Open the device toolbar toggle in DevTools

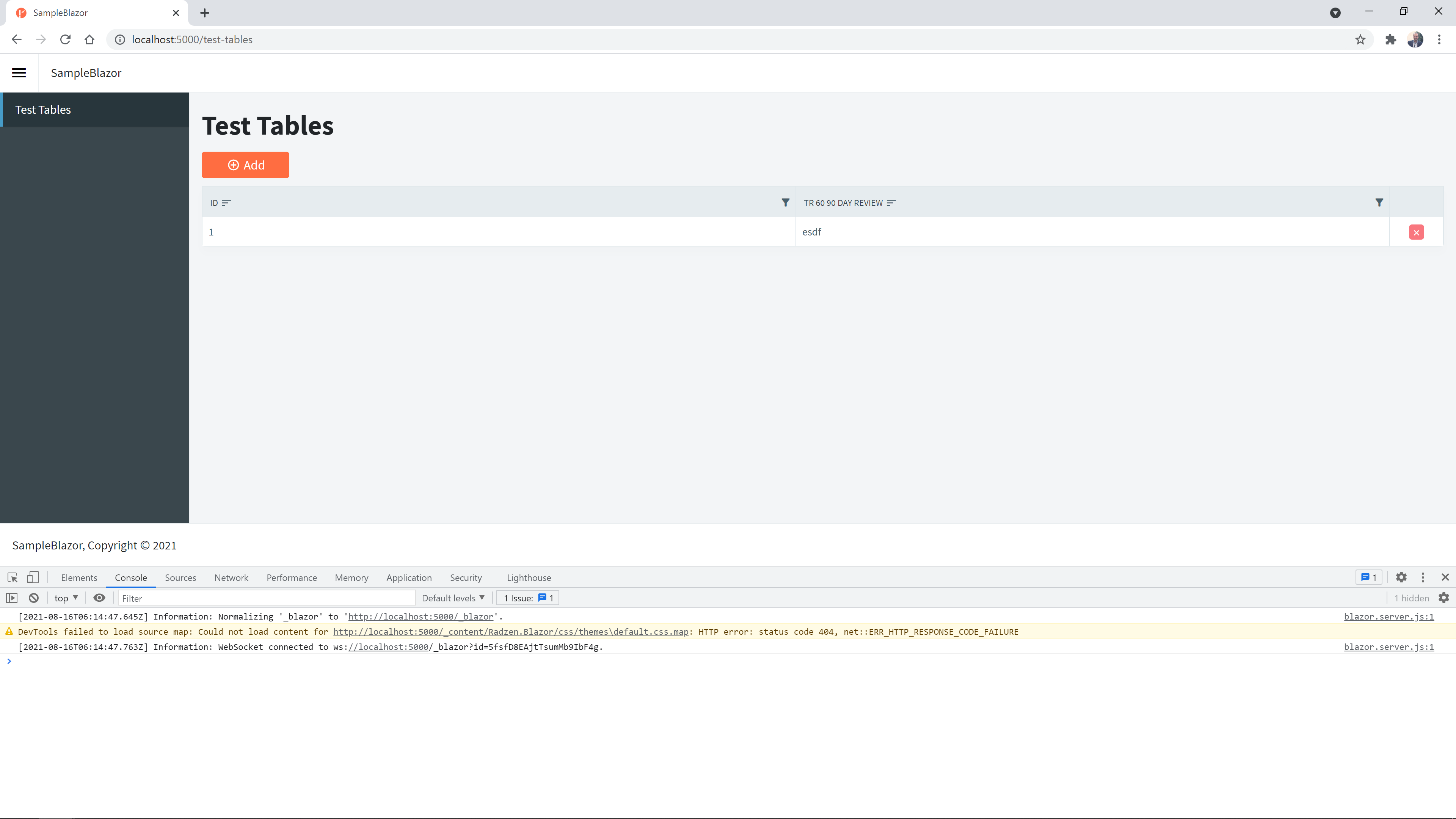(33, 577)
